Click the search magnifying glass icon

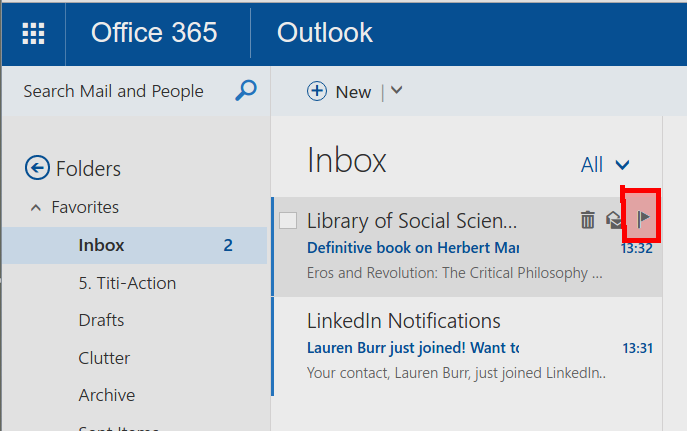[246, 91]
